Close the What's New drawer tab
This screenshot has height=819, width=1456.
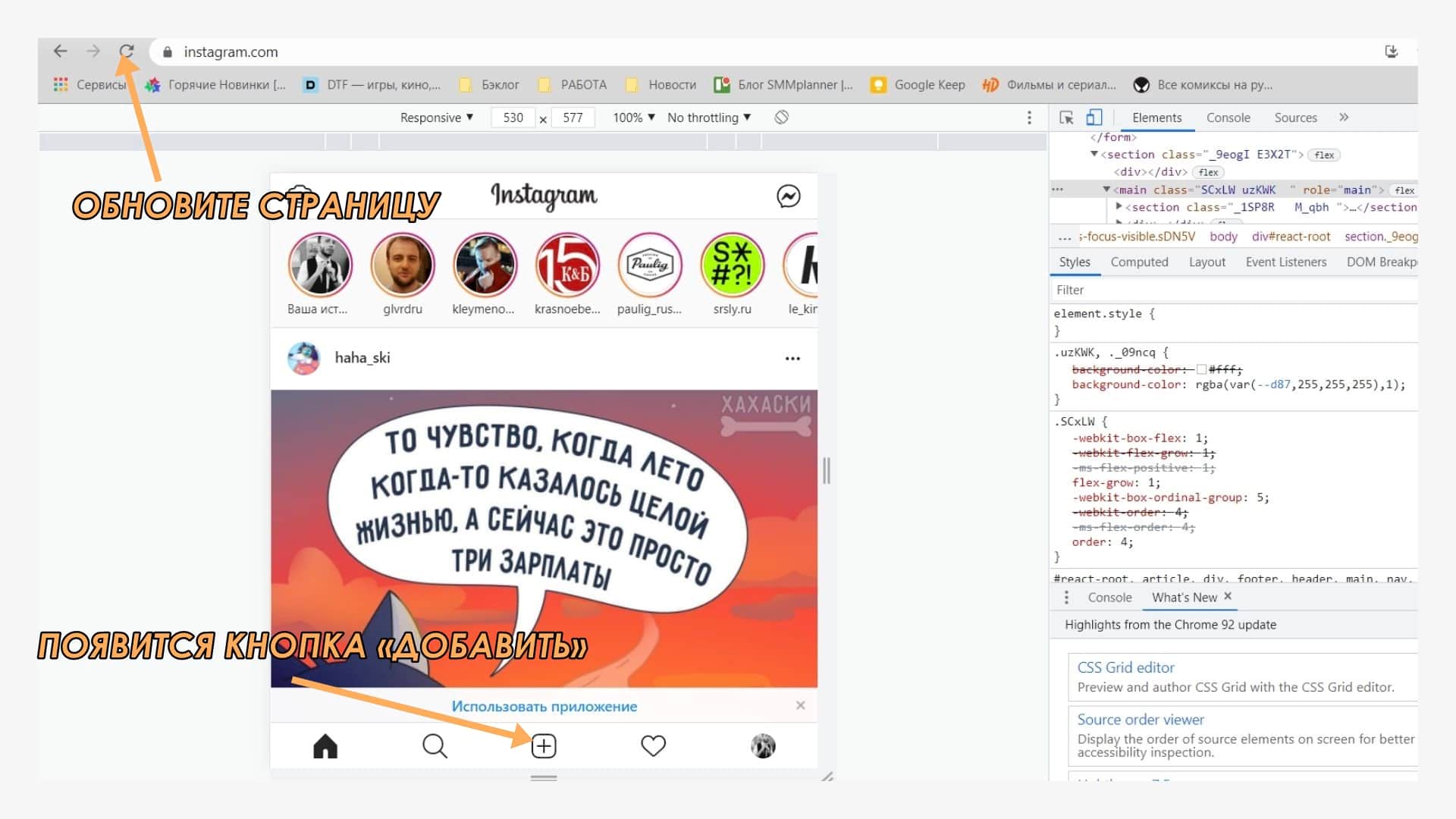(x=1228, y=596)
